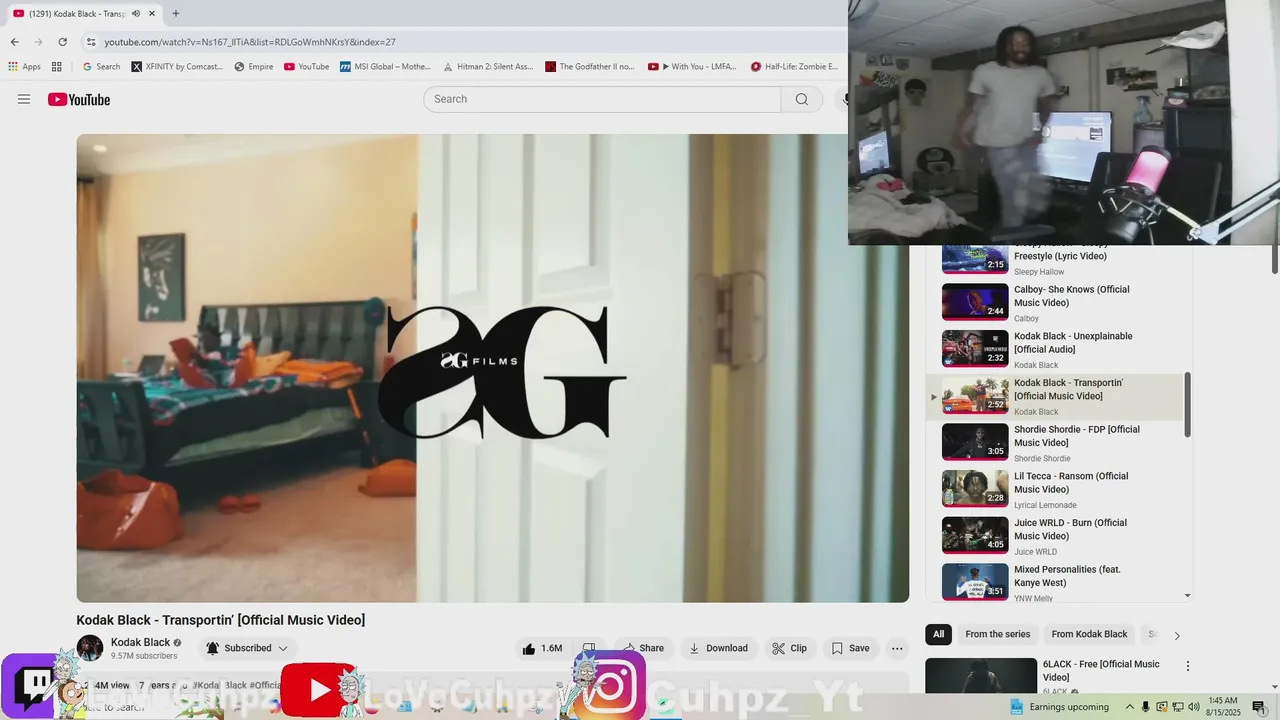The height and width of the screenshot is (720, 1280).
Task: Open options menu for 6LACK Free video
Action: 1188,666
